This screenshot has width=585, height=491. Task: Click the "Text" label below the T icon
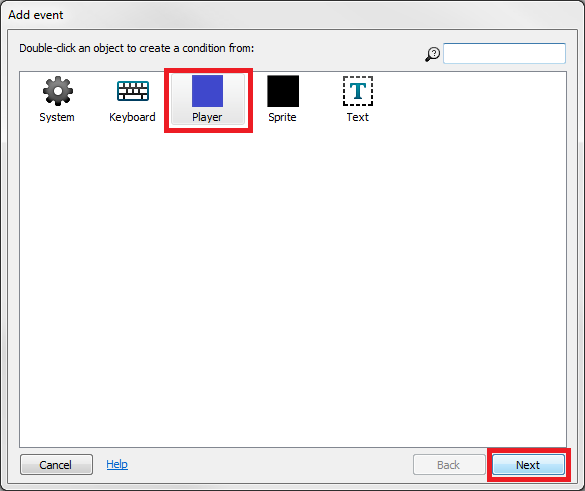point(357,117)
